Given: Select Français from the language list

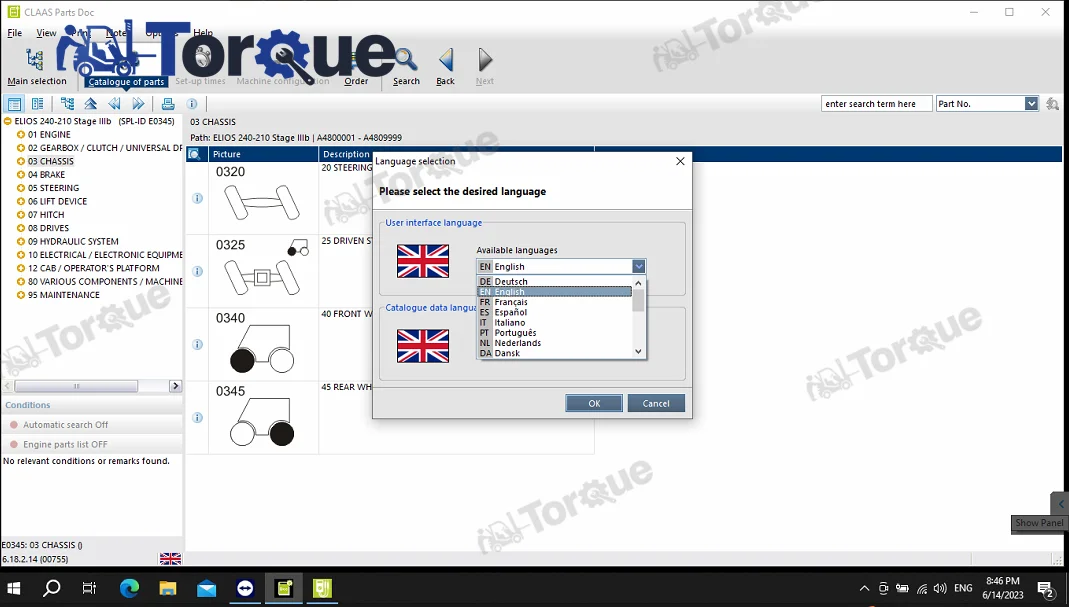Looking at the screenshot, I should (510, 302).
